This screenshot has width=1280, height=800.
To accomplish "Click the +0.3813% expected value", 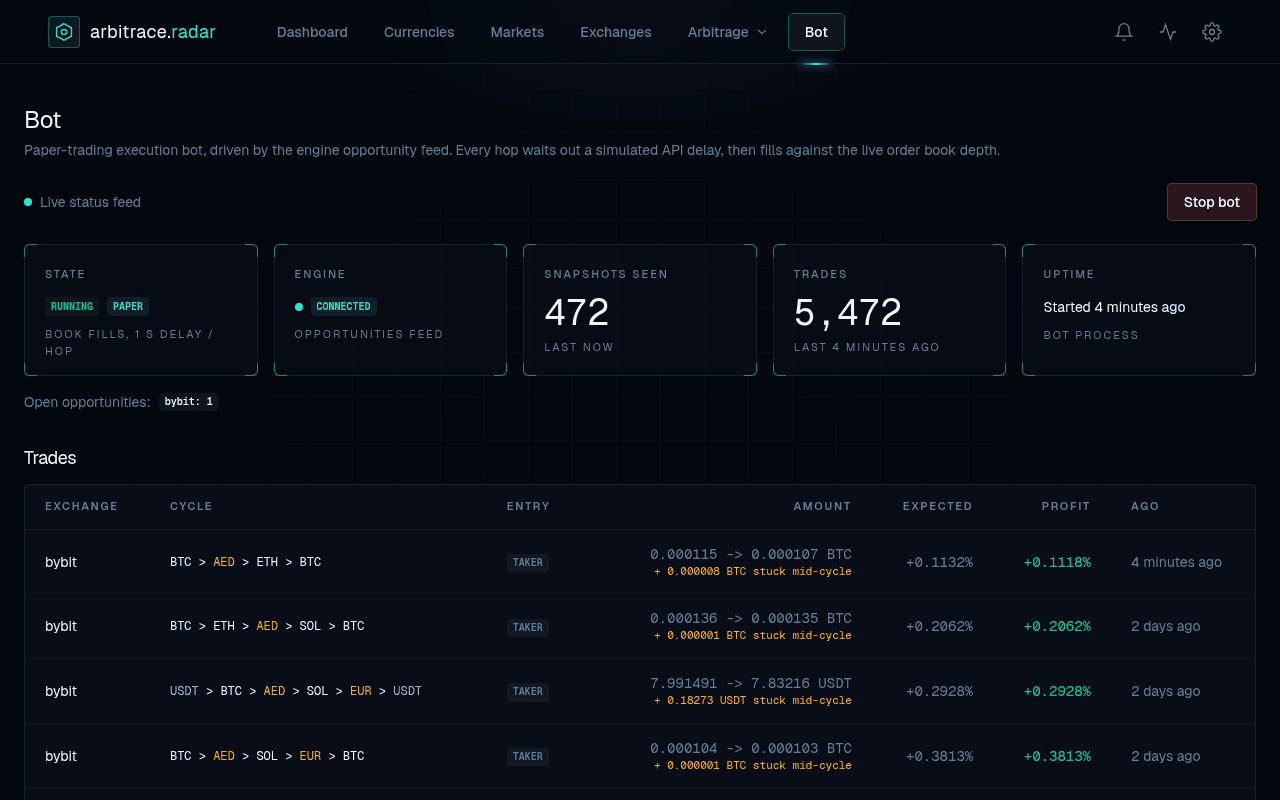I will click(939, 756).
